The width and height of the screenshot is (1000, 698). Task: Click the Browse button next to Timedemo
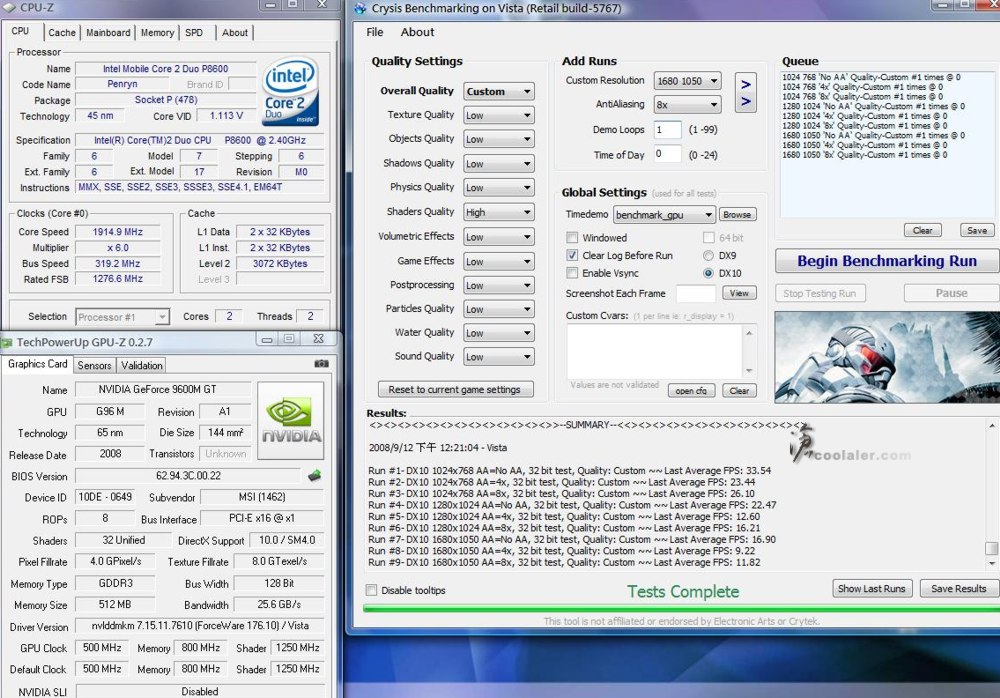click(x=737, y=215)
